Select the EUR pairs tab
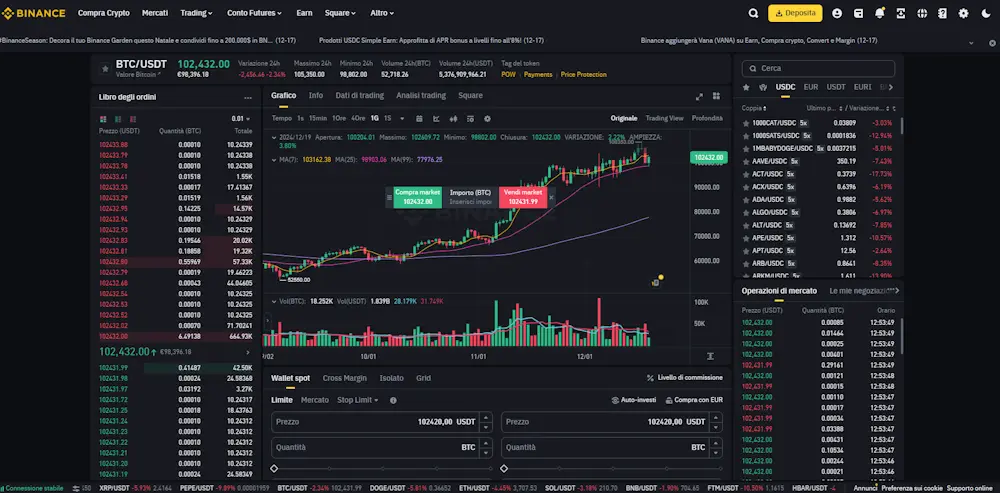 (x=811, y=87)
